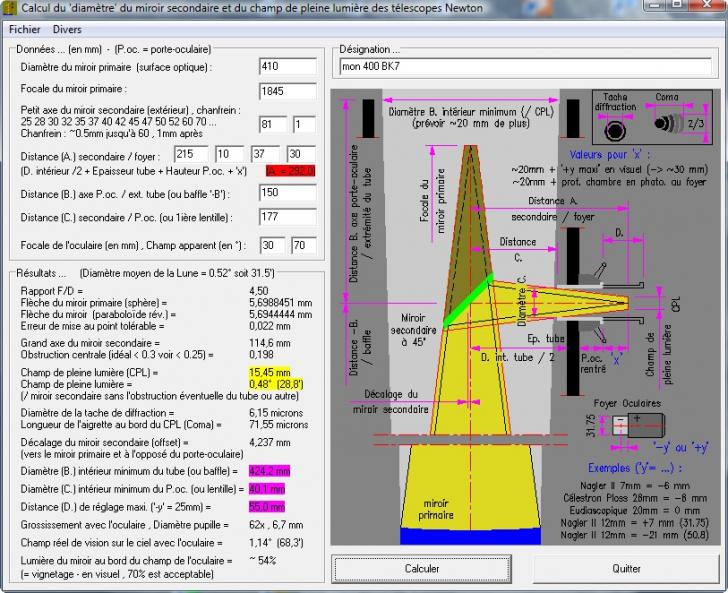This screenshot has width=728, height=593.
Task: Open the Fichier menu
Action: (25, 29)
